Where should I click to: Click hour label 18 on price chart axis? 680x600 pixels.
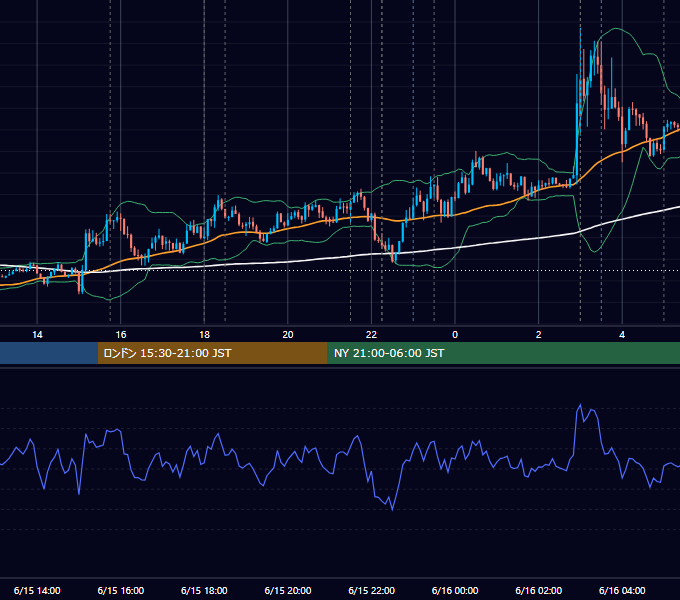(x=204, y=335)
